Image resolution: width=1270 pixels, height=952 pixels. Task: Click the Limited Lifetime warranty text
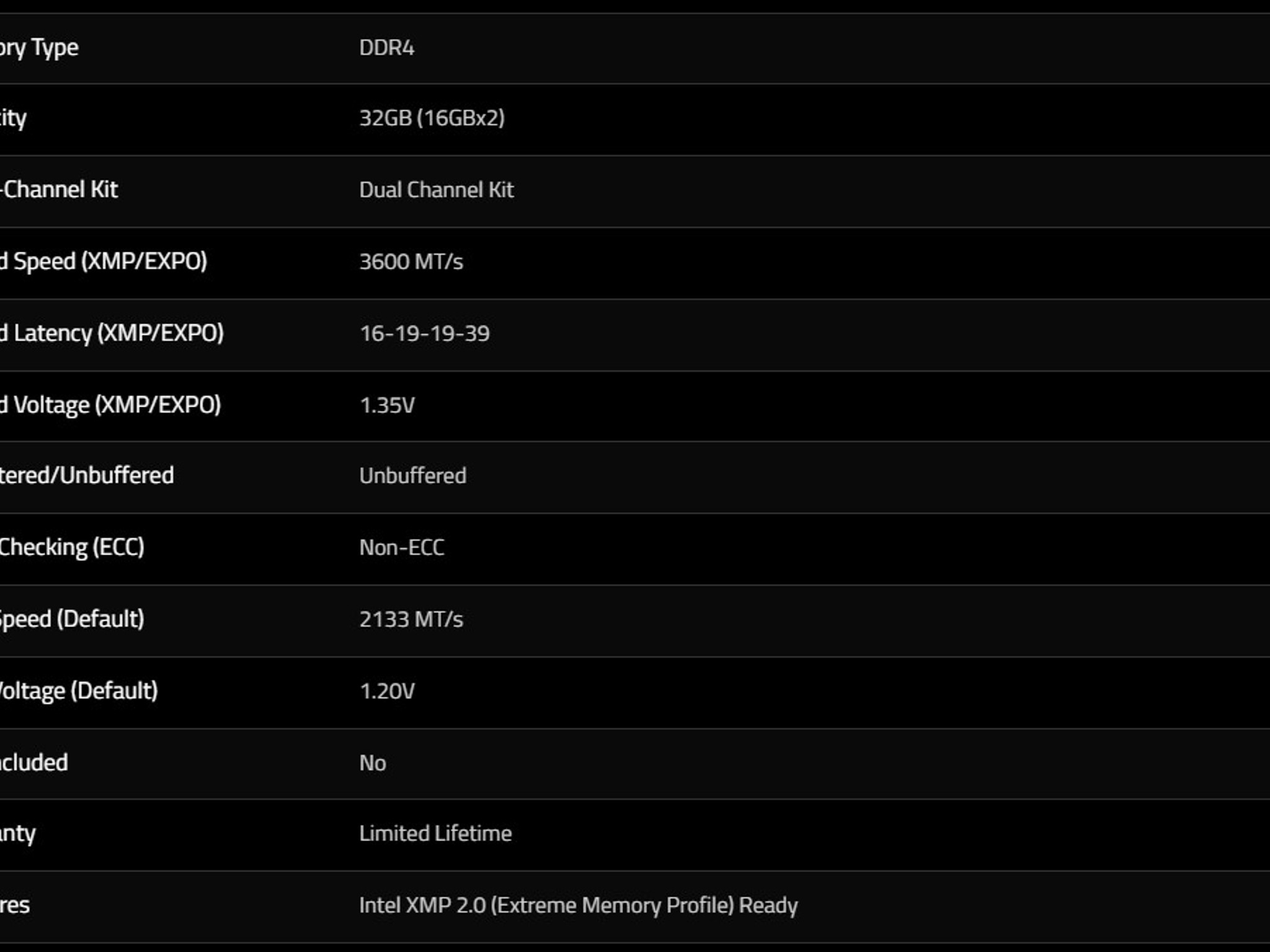[x=435, y=834]
